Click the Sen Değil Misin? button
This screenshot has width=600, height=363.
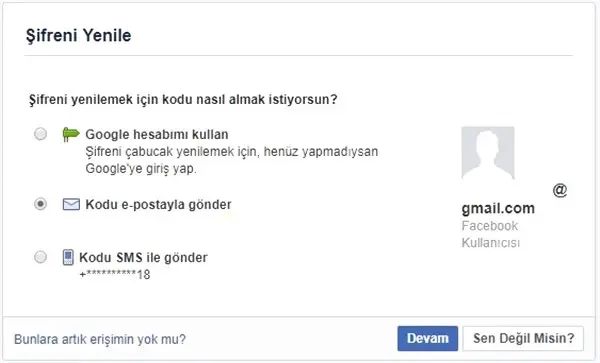pyautogui.click(x=523, y=338)
